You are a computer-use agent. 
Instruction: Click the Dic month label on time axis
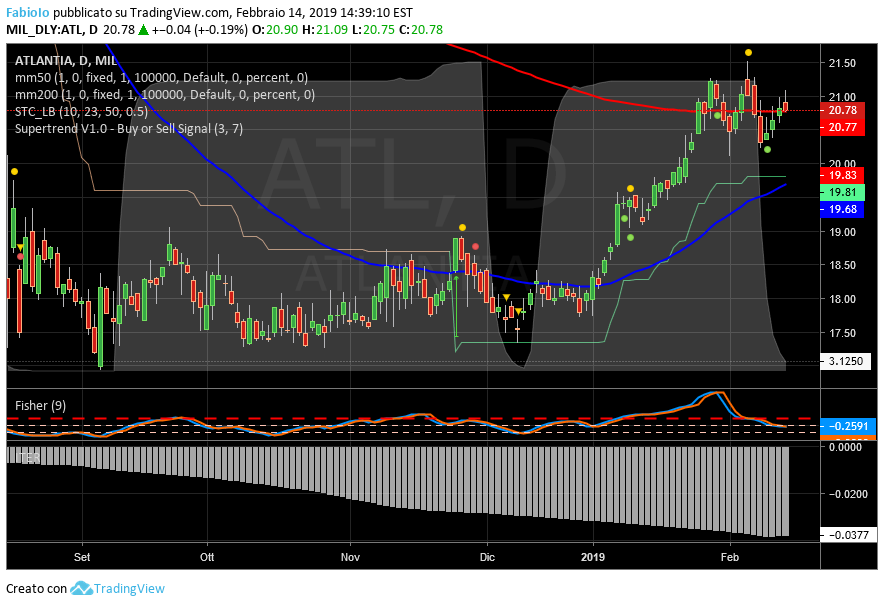pyautogui.click(x=487, y=557)
